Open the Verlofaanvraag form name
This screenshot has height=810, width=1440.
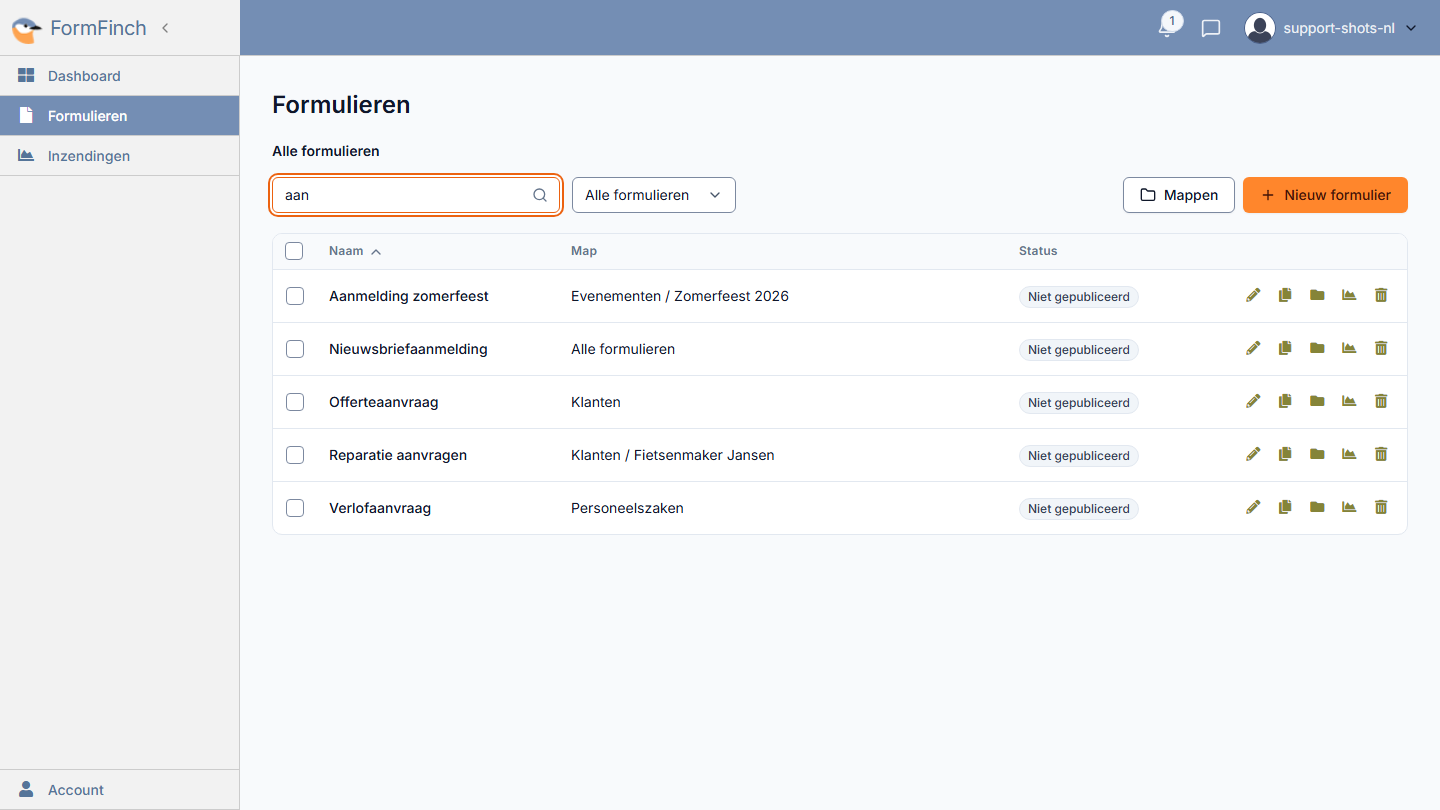[380, 508]
